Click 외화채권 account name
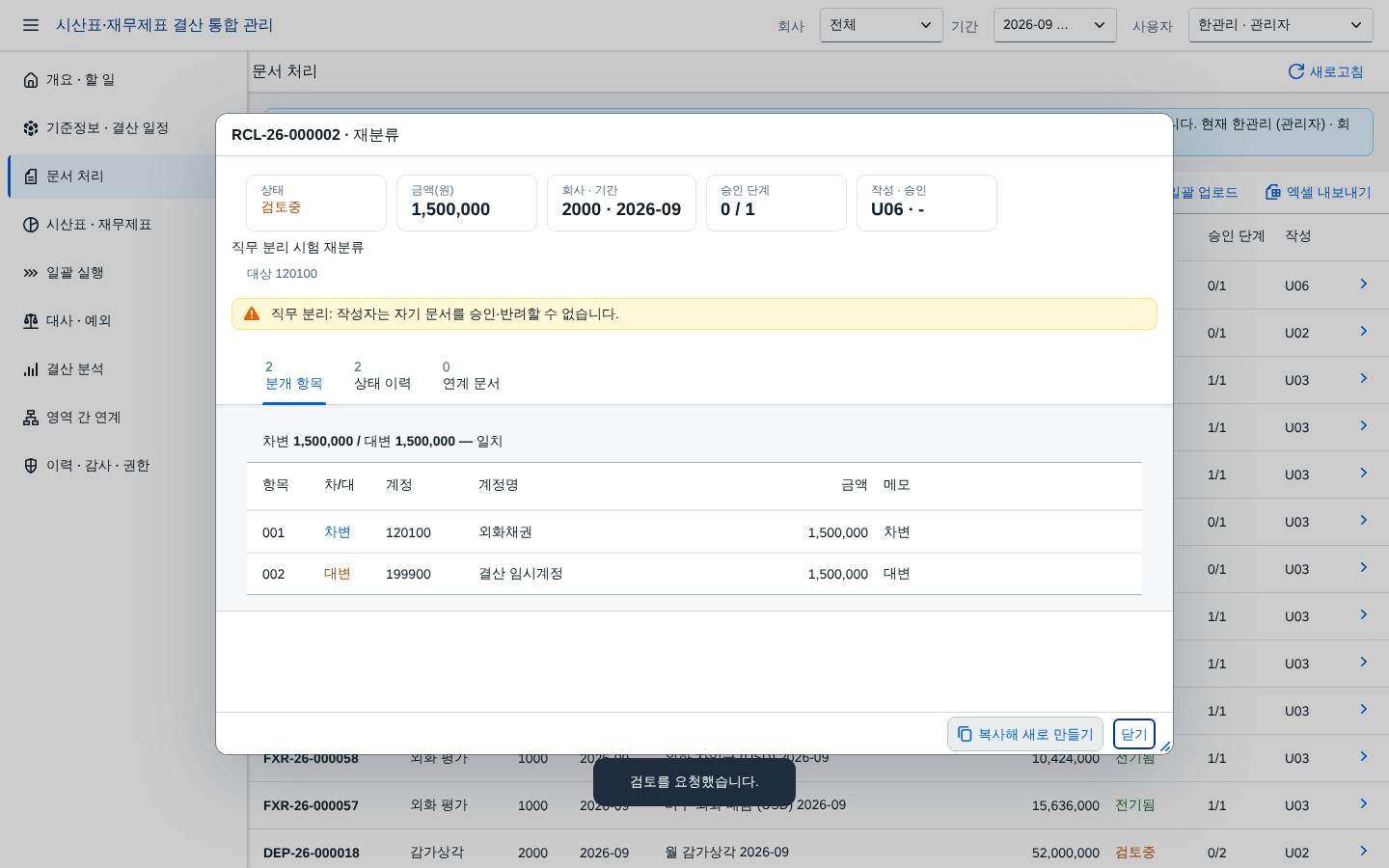This screenshot has width=1389, height=868. [505, 532]
